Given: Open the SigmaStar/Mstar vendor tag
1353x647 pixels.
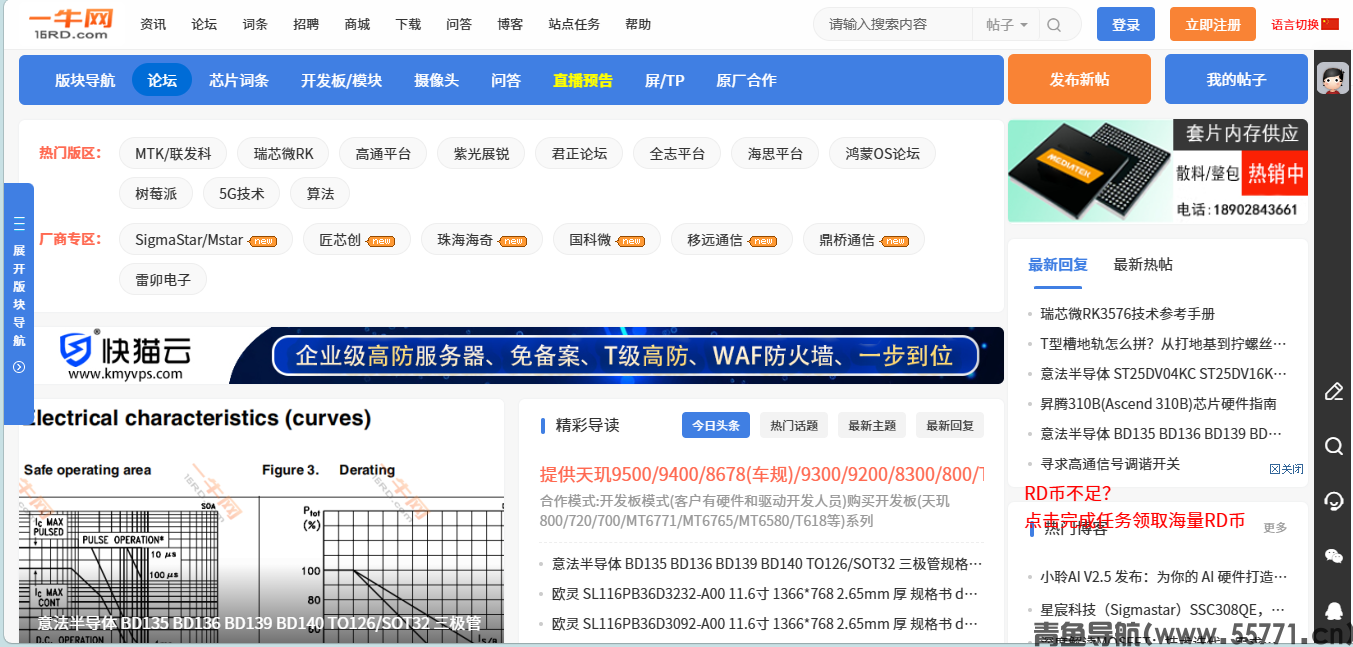Looking at the screenshot, I should (x=206, y=239).
